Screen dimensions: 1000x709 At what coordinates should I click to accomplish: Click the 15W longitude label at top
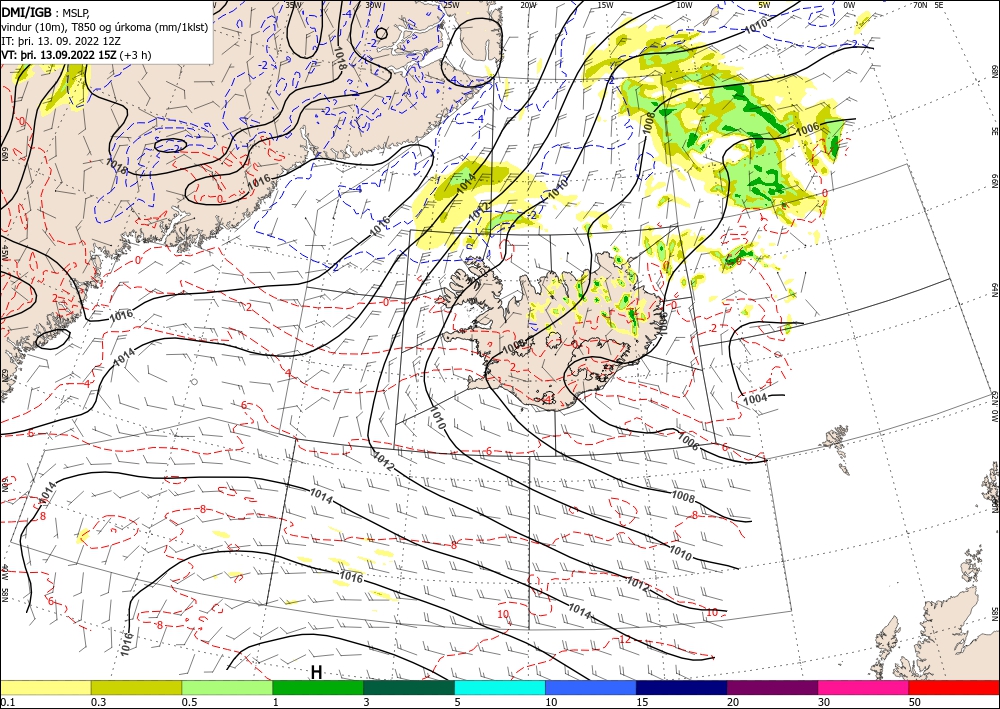pos(605,5)
